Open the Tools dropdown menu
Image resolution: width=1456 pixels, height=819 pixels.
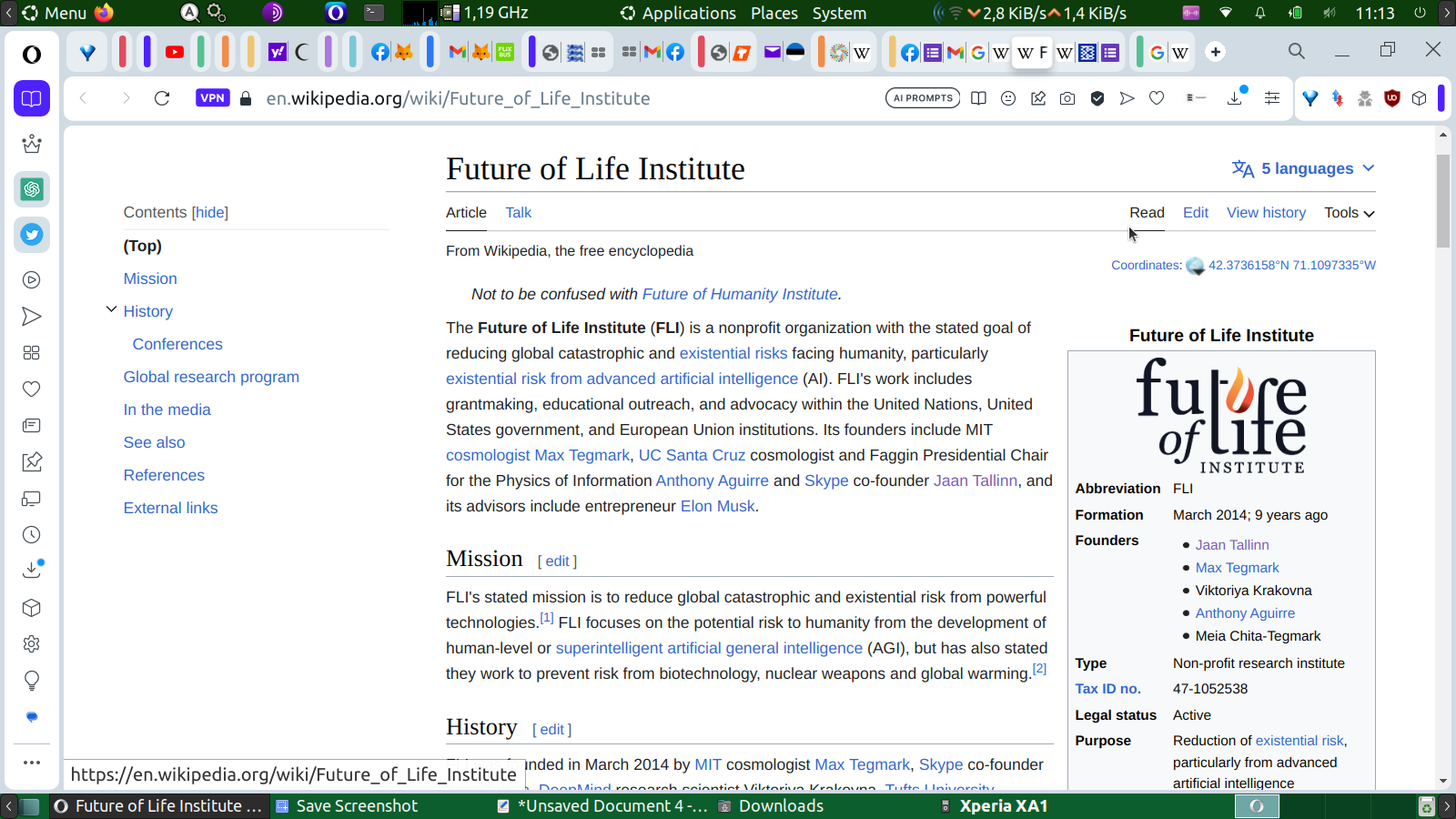click(1349, 212)
